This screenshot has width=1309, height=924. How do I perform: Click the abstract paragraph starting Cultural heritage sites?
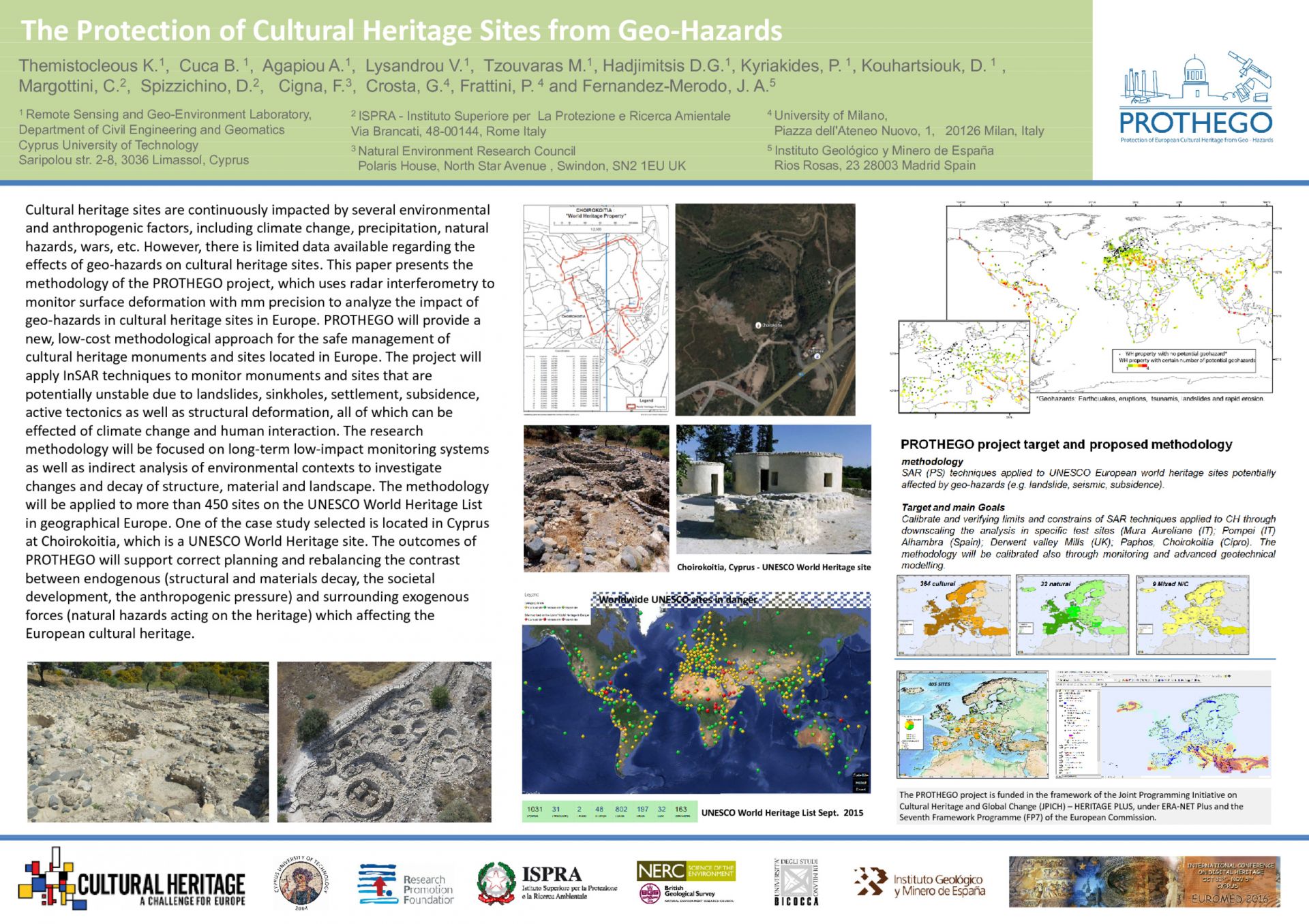tap(260, 421)
